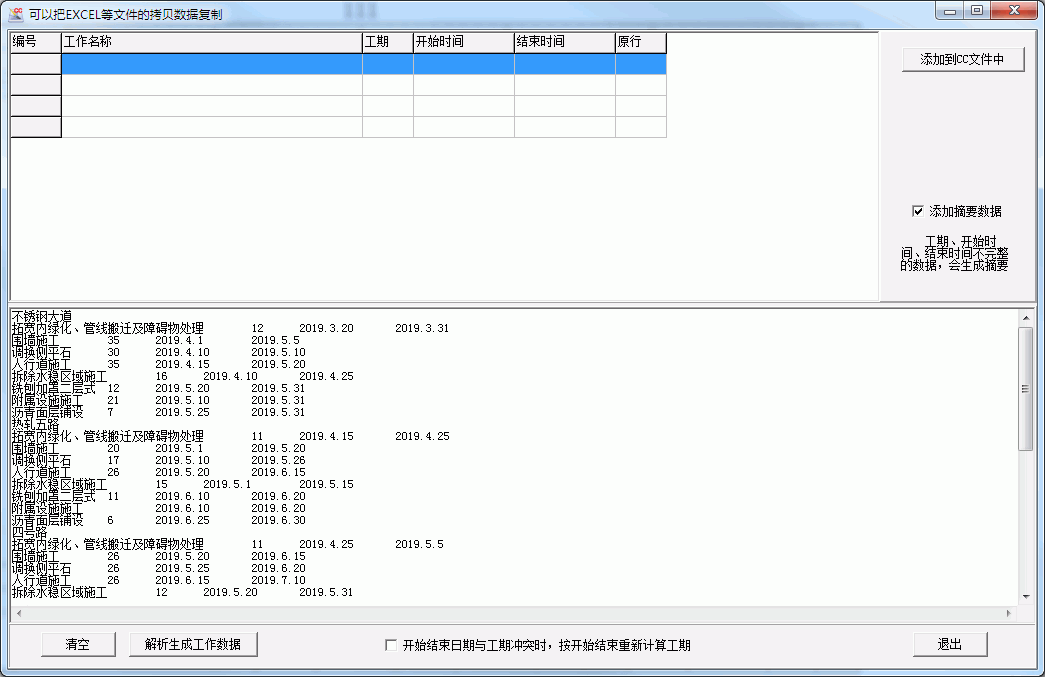Select the 开始时间 column header

464,42
